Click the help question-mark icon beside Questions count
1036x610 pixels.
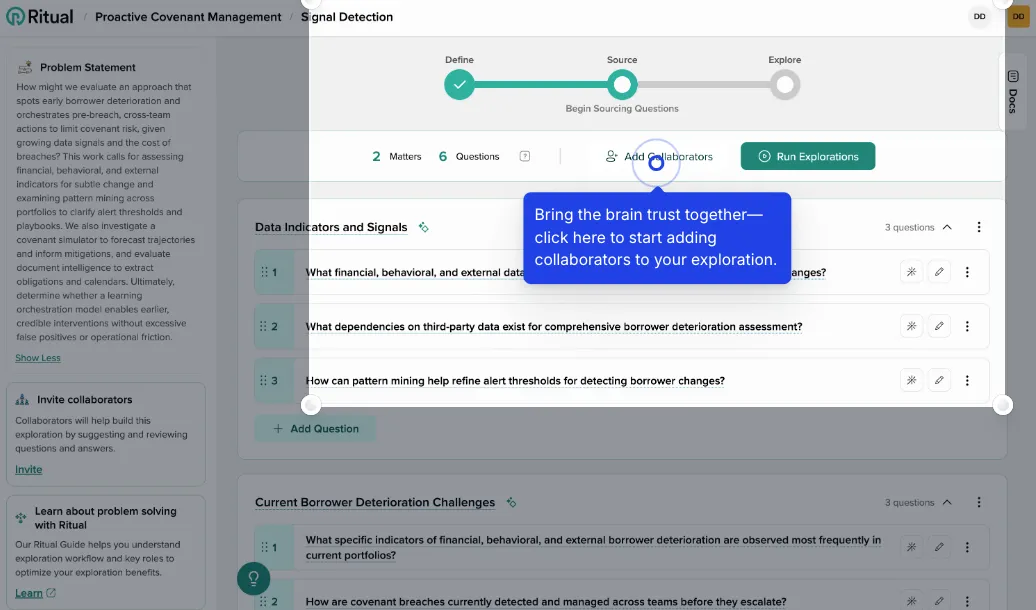tap(524, 156)
